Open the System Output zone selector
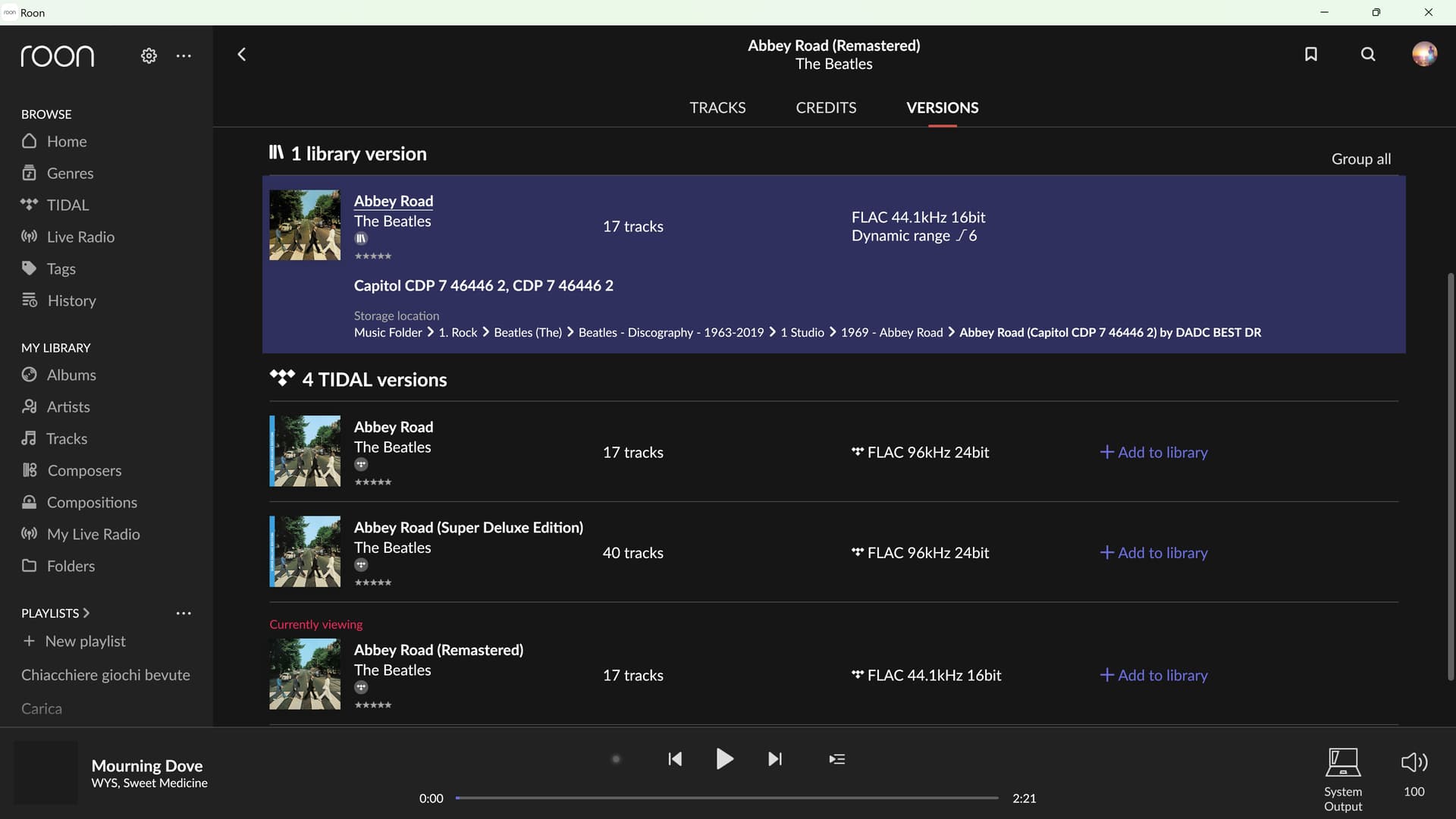 1343,779
